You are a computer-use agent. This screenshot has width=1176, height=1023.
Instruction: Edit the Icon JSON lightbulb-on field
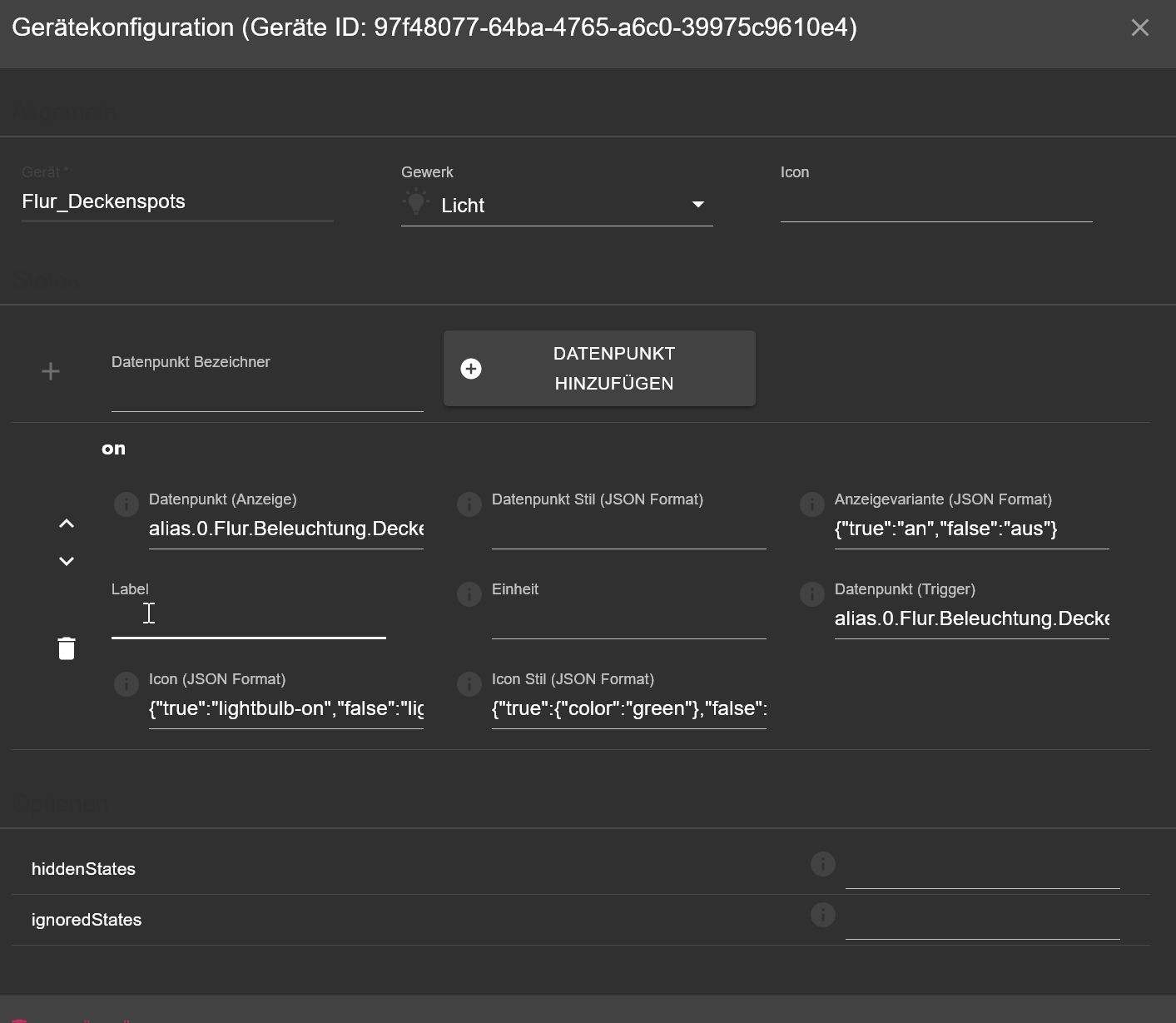[286, 709]
